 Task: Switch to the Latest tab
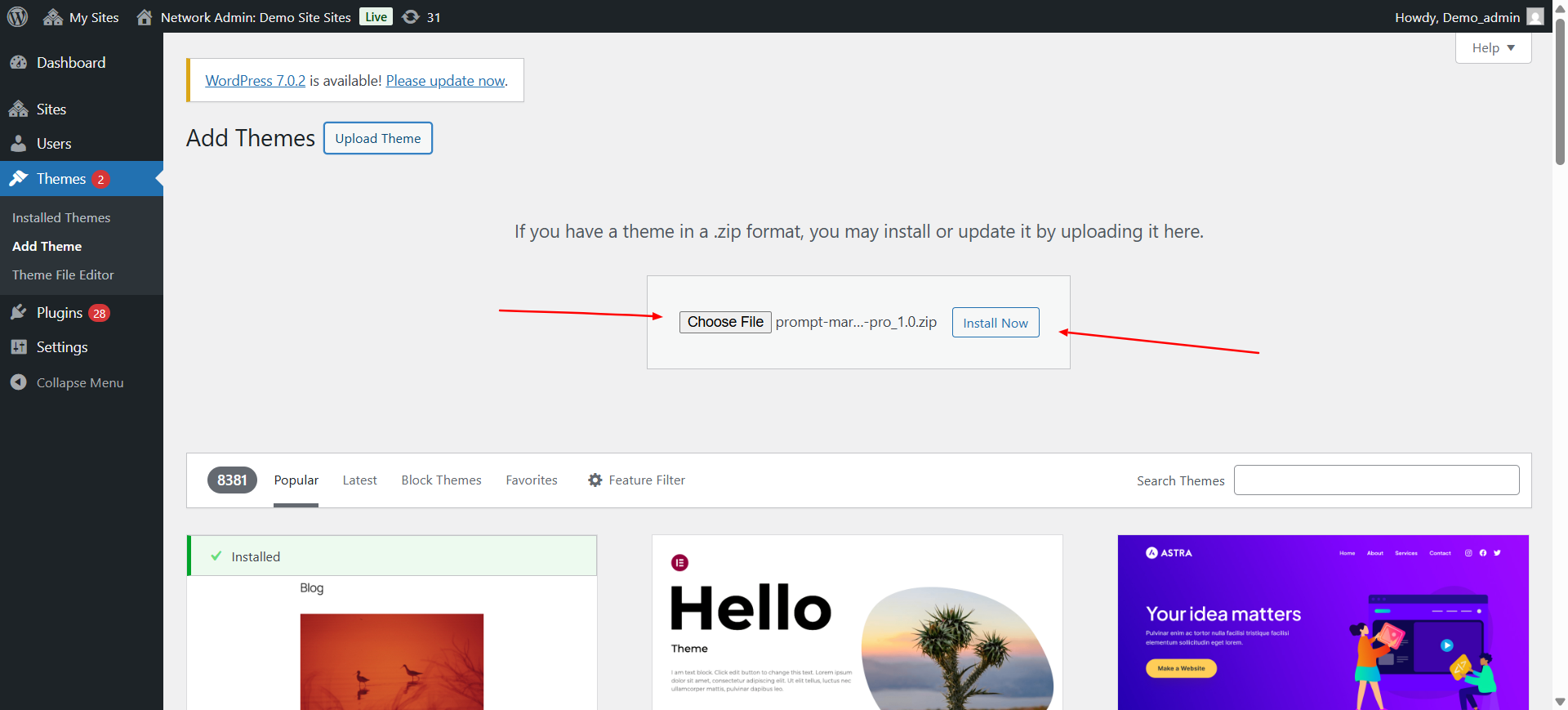[359, 480]
